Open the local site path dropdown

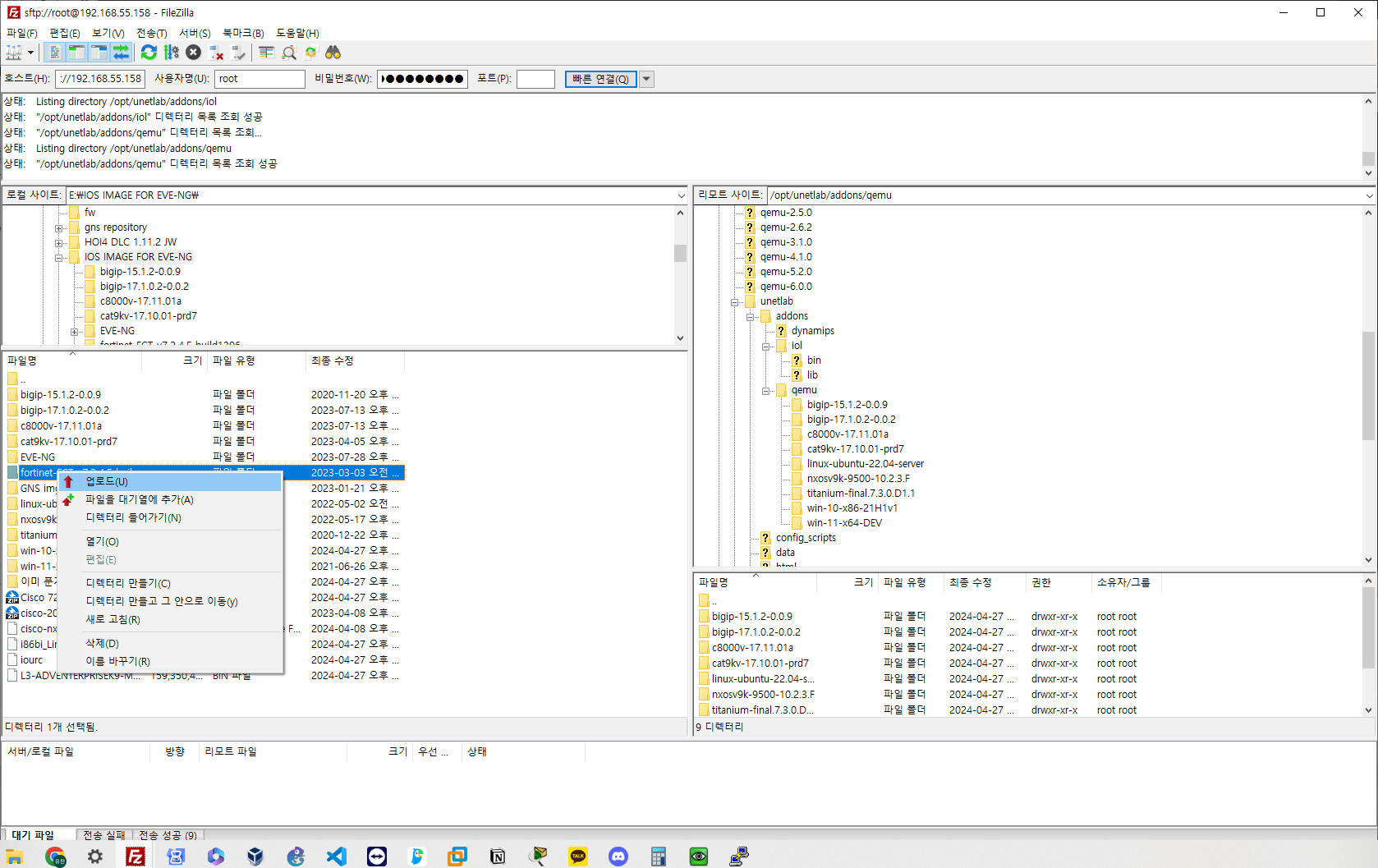681,195
